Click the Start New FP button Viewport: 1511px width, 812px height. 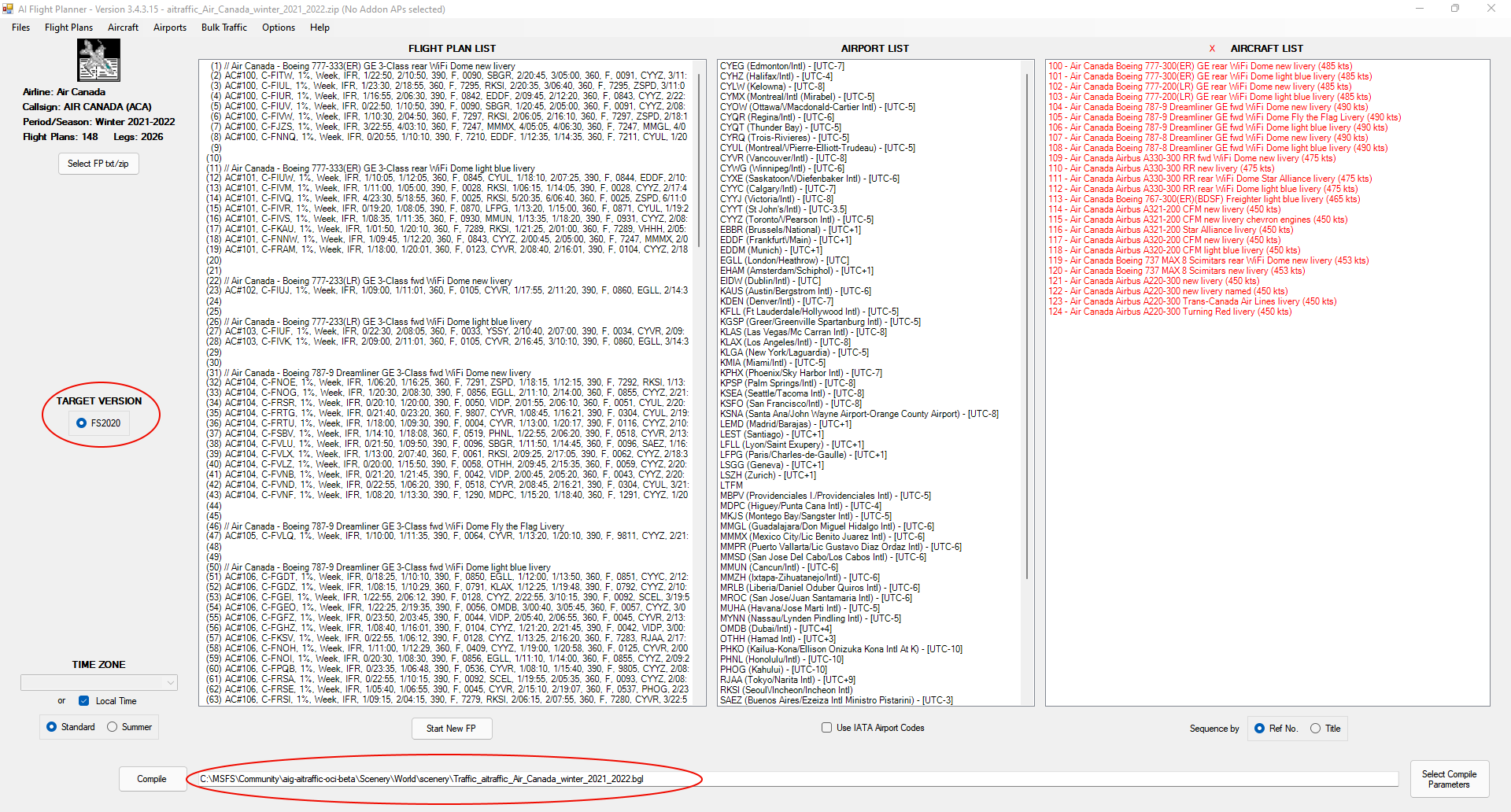(452, 729)
